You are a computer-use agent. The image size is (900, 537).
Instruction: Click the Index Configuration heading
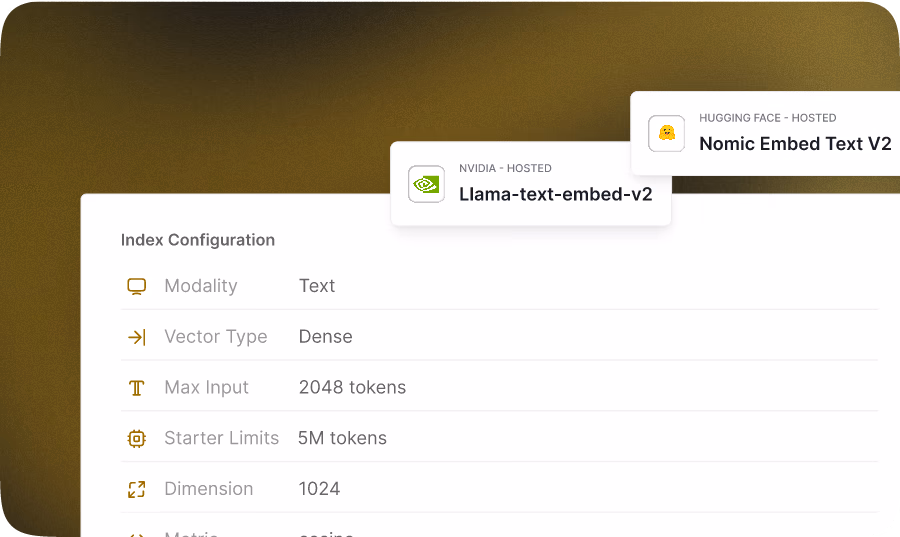198,240
